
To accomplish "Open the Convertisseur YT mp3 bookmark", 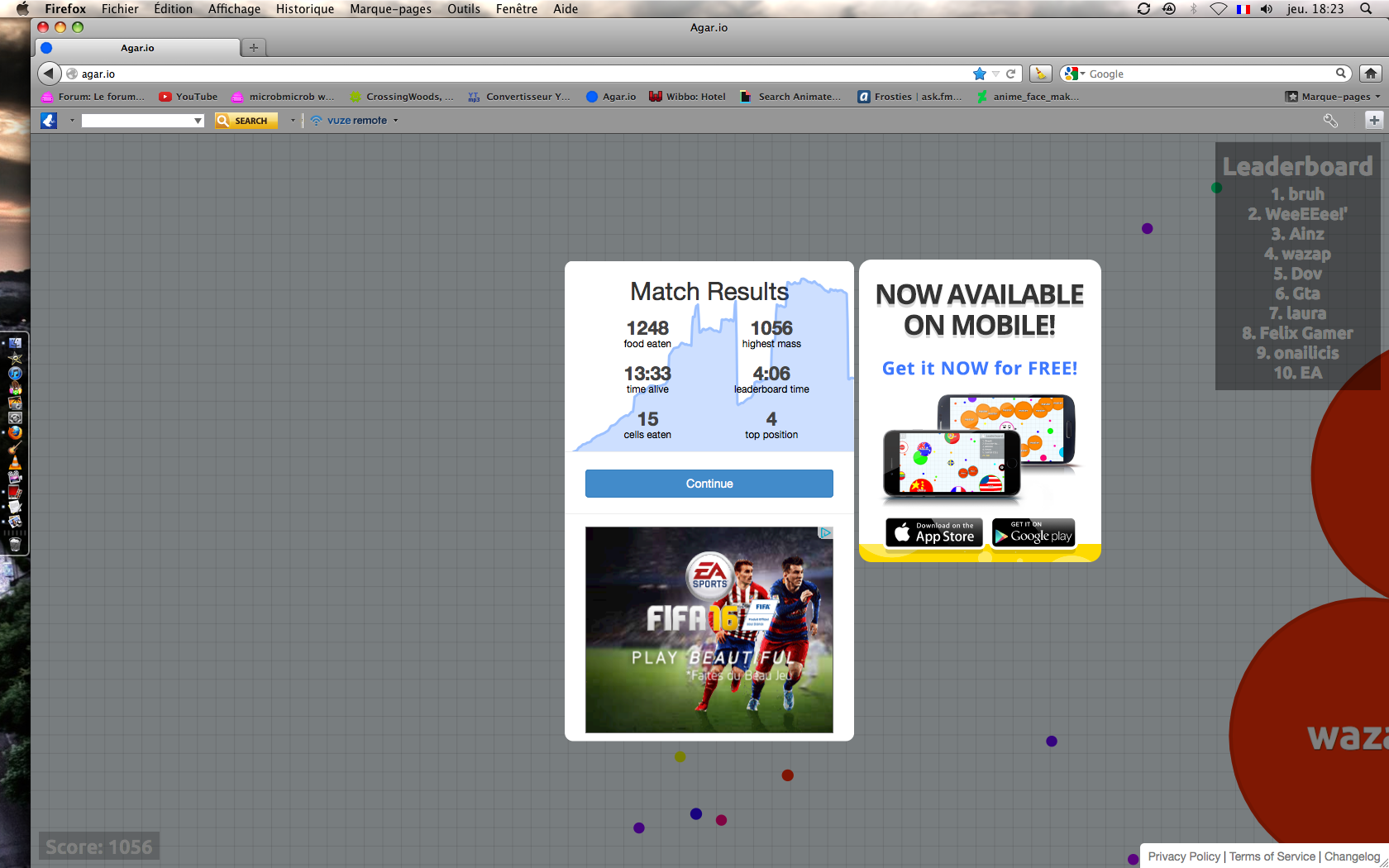I will point(519,97).
